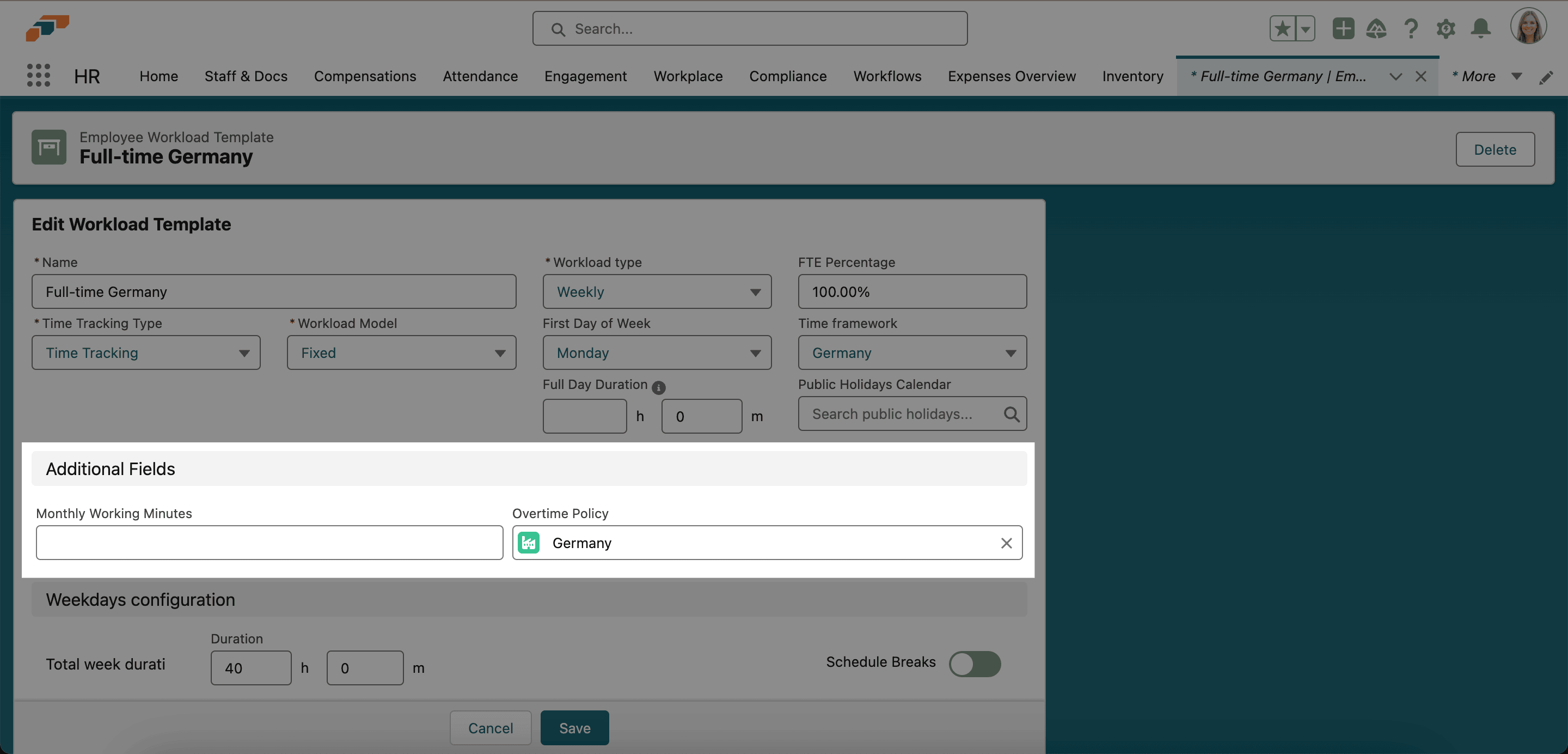Click the FTE Percentage field
1568x754 pixels.
(912, 291)
